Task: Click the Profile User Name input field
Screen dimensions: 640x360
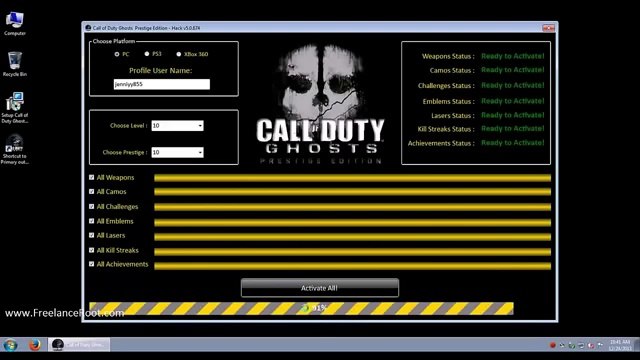Action: (x=162, y=84)
